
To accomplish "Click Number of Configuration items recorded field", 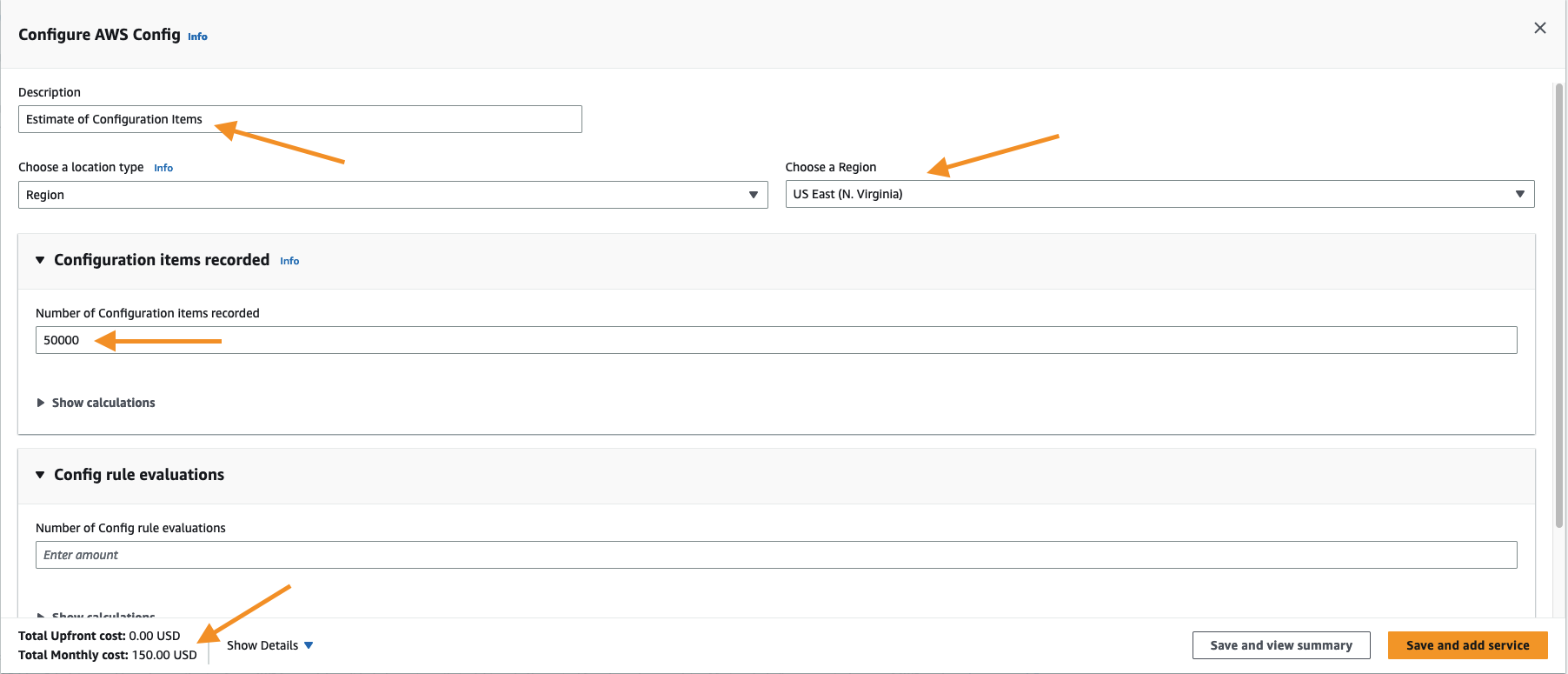I will click(776, 340).
